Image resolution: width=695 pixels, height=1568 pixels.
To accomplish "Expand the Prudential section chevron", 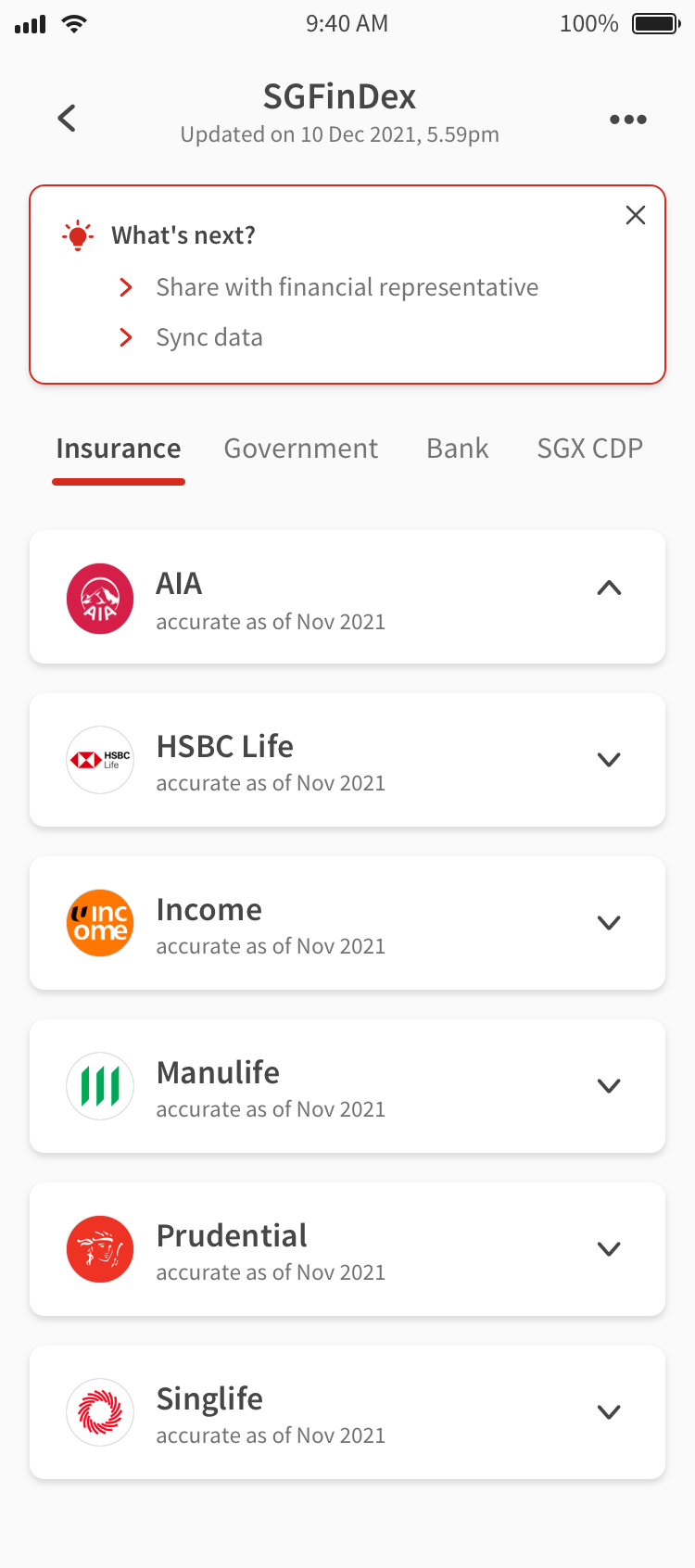I will click(x=609, y=1249).
